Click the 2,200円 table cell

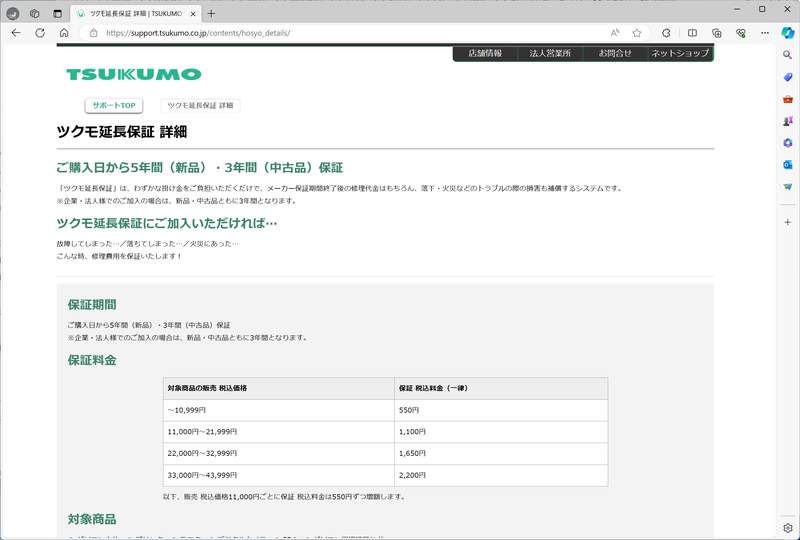[x=501, y=475]
